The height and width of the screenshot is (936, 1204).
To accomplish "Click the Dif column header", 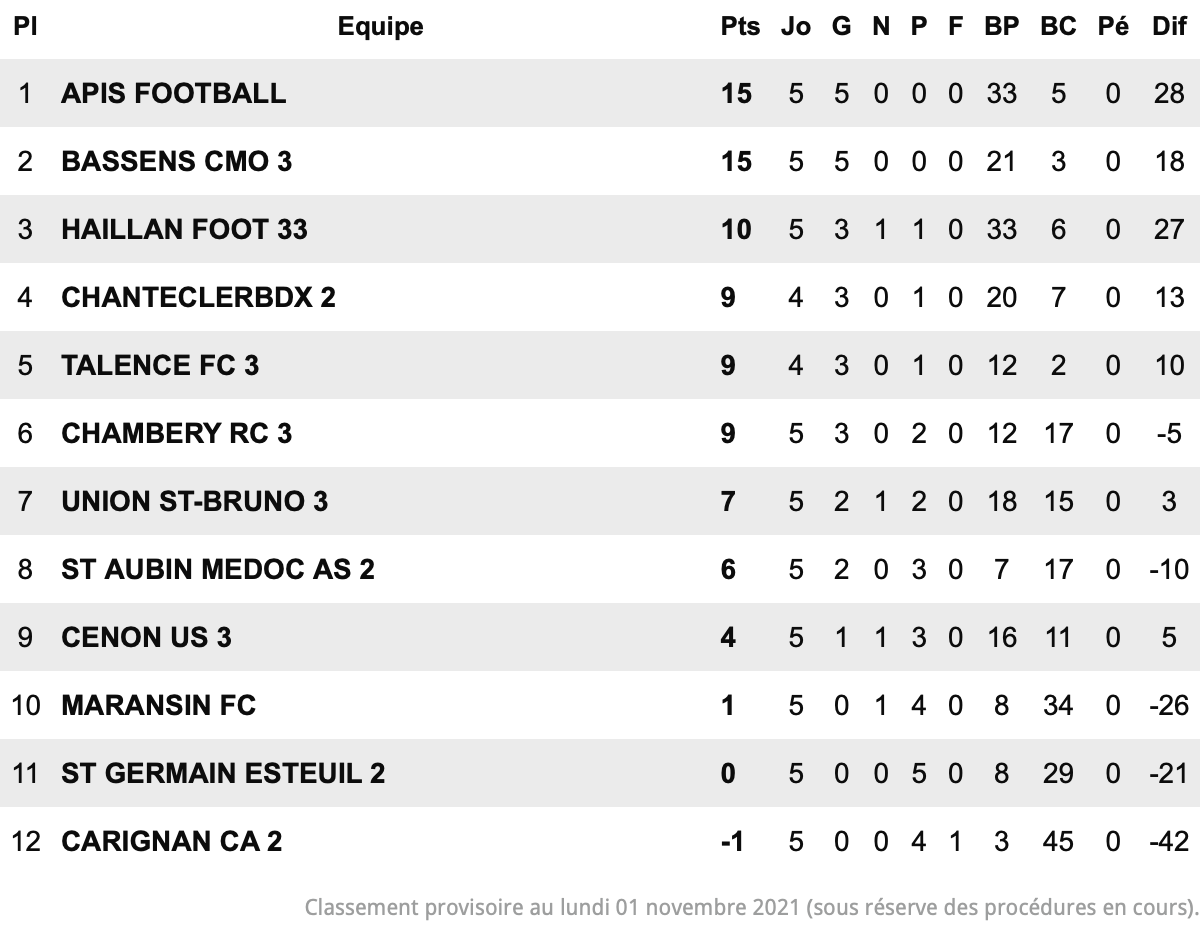I will click(1169, 27).
